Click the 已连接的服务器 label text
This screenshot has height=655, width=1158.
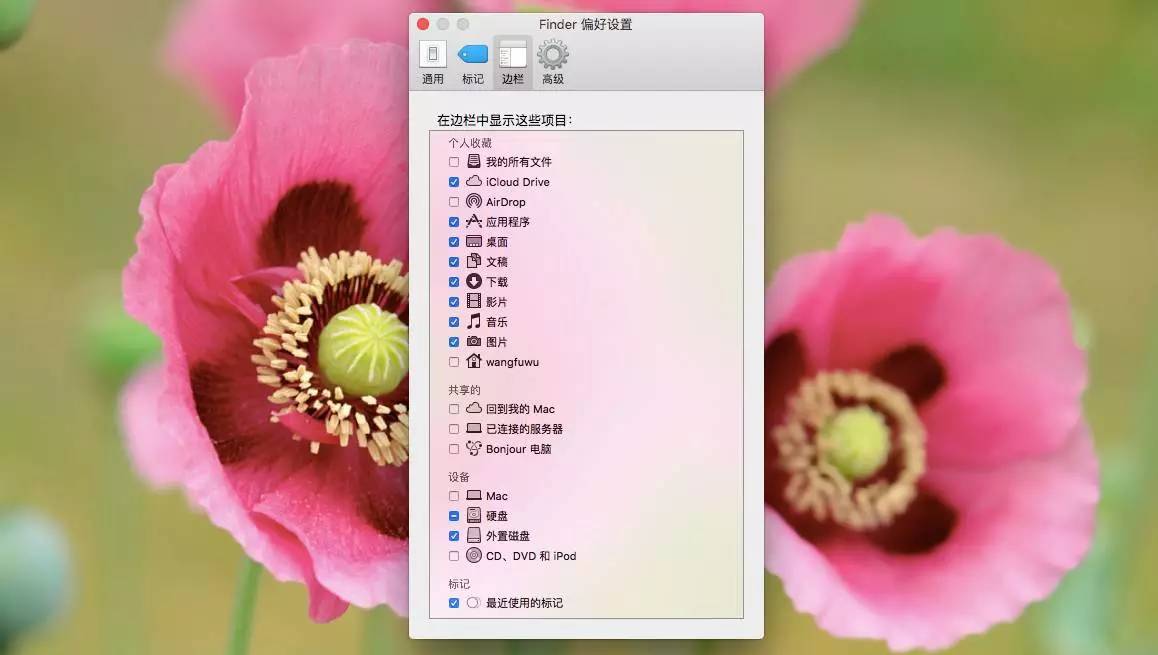point(524,429)
